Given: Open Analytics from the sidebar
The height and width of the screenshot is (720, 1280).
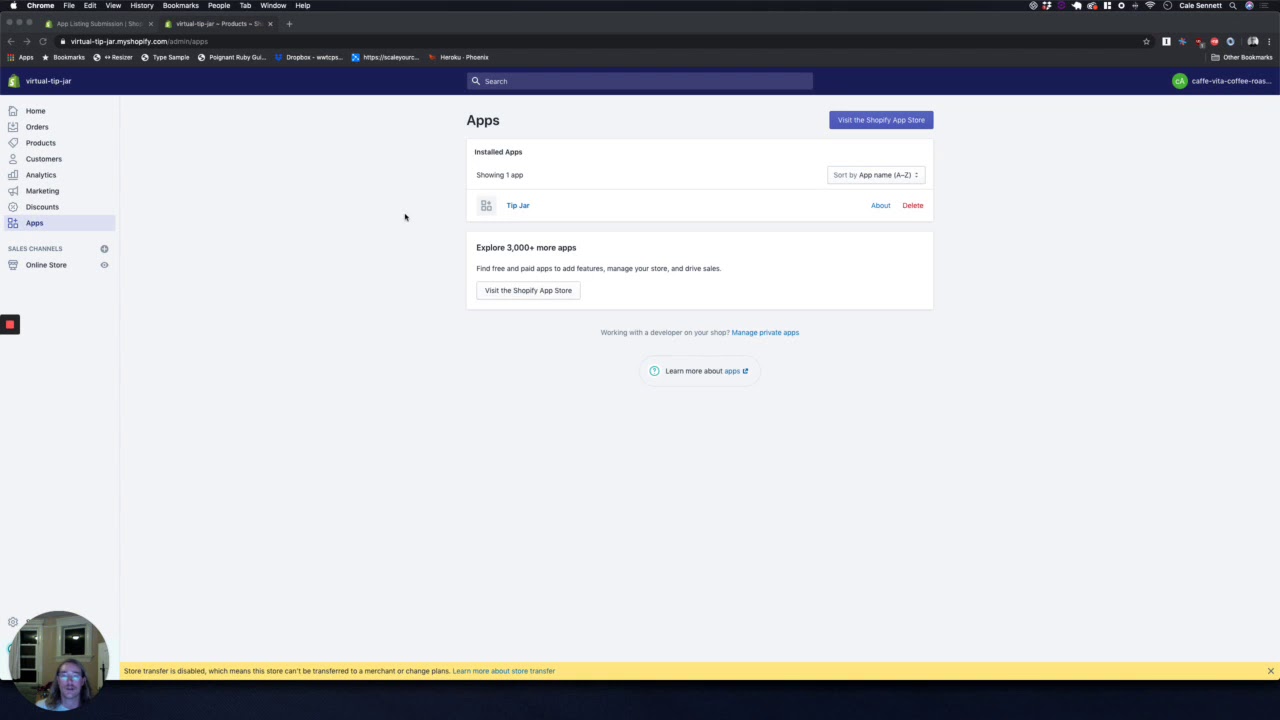Looking at the screenshot, I should pos(41,175).
